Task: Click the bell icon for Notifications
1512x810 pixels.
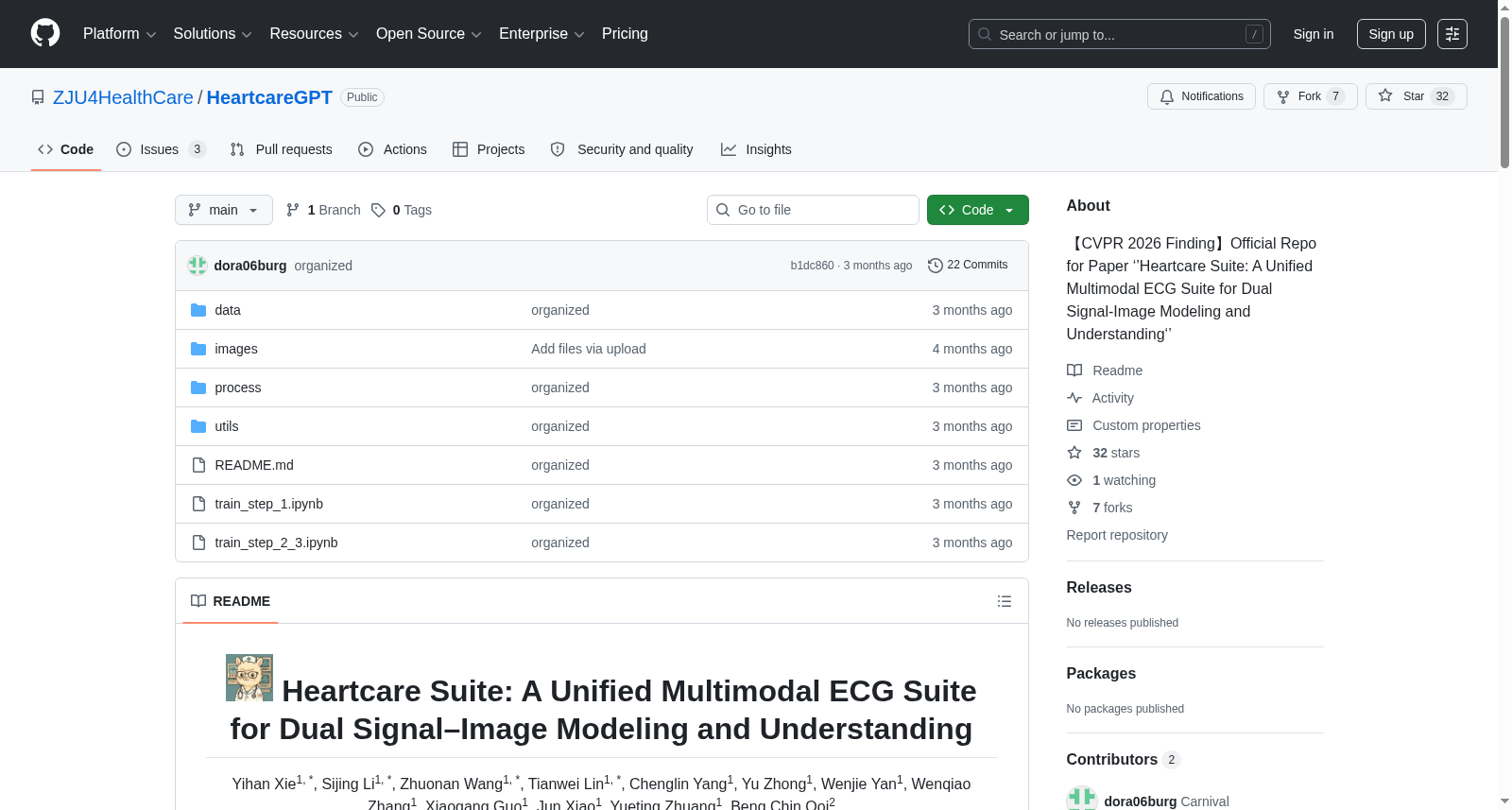Action: 1167,96
